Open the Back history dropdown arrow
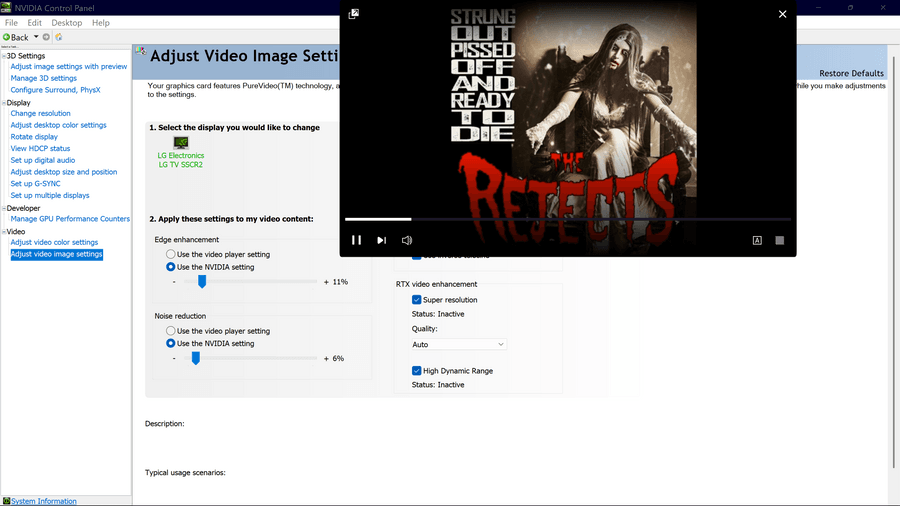The width and height of the screenshot is (900, 506). coord(36,37)
